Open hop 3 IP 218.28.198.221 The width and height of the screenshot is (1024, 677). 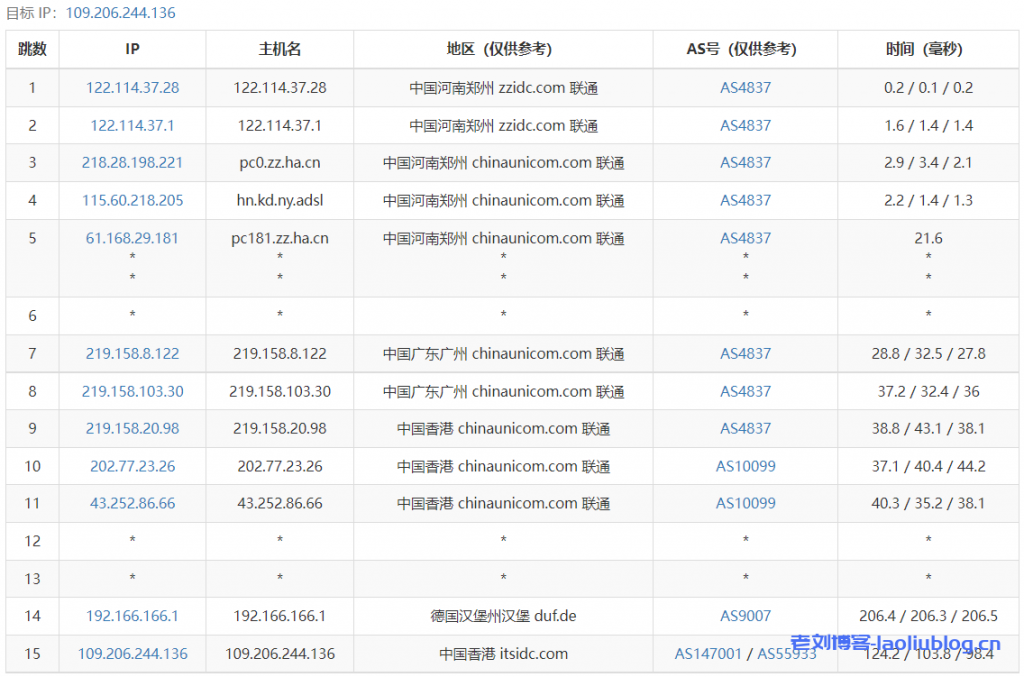click(132, 163)
